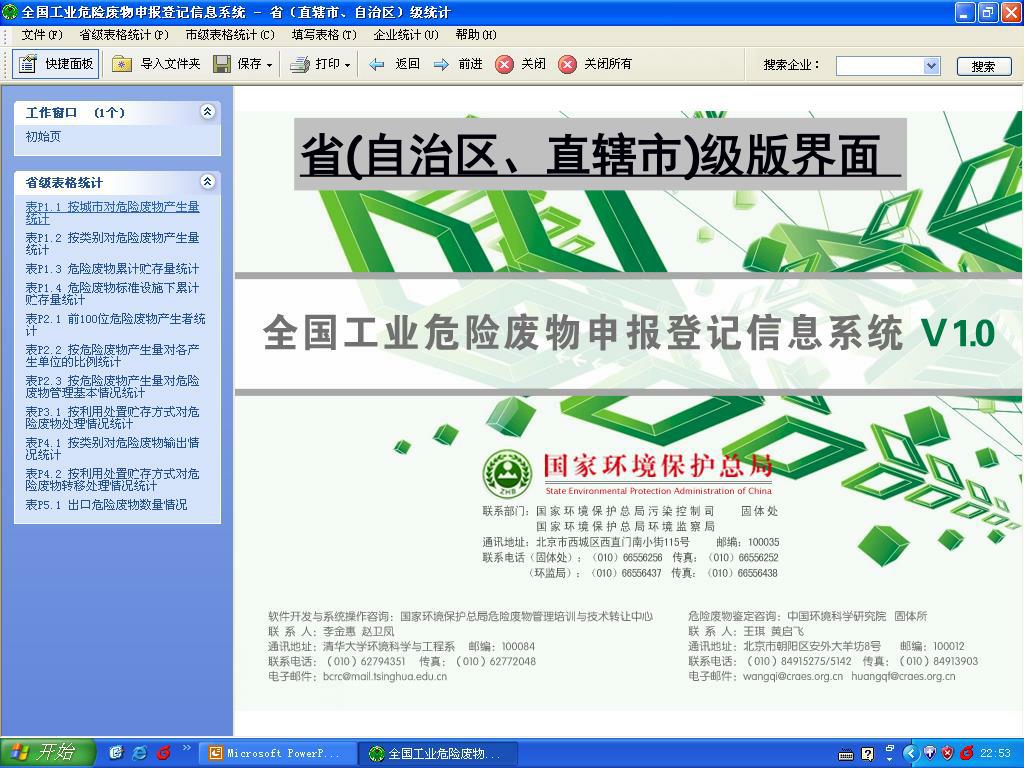Click the 保存 floppy disk icon
The width and height of the screenshot is (1024, 768).
[x=222, y=64]
